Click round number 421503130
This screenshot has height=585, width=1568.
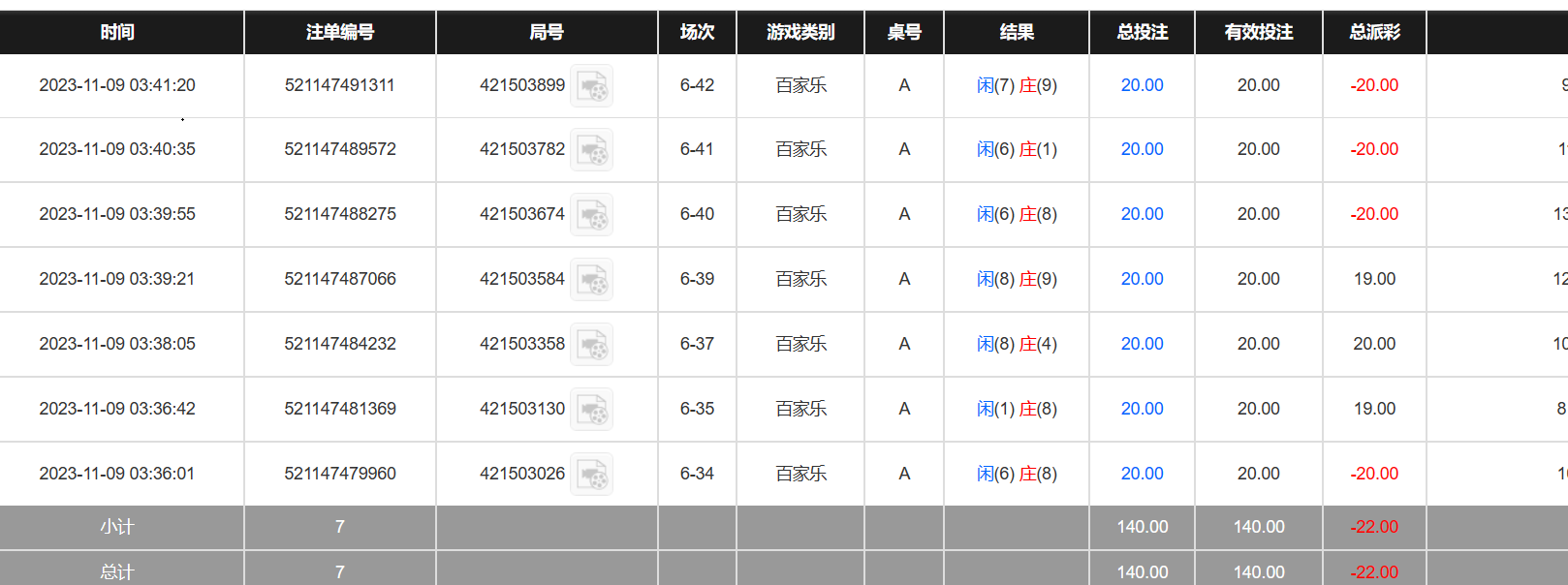pyautogui.click(x=522, y=409)
